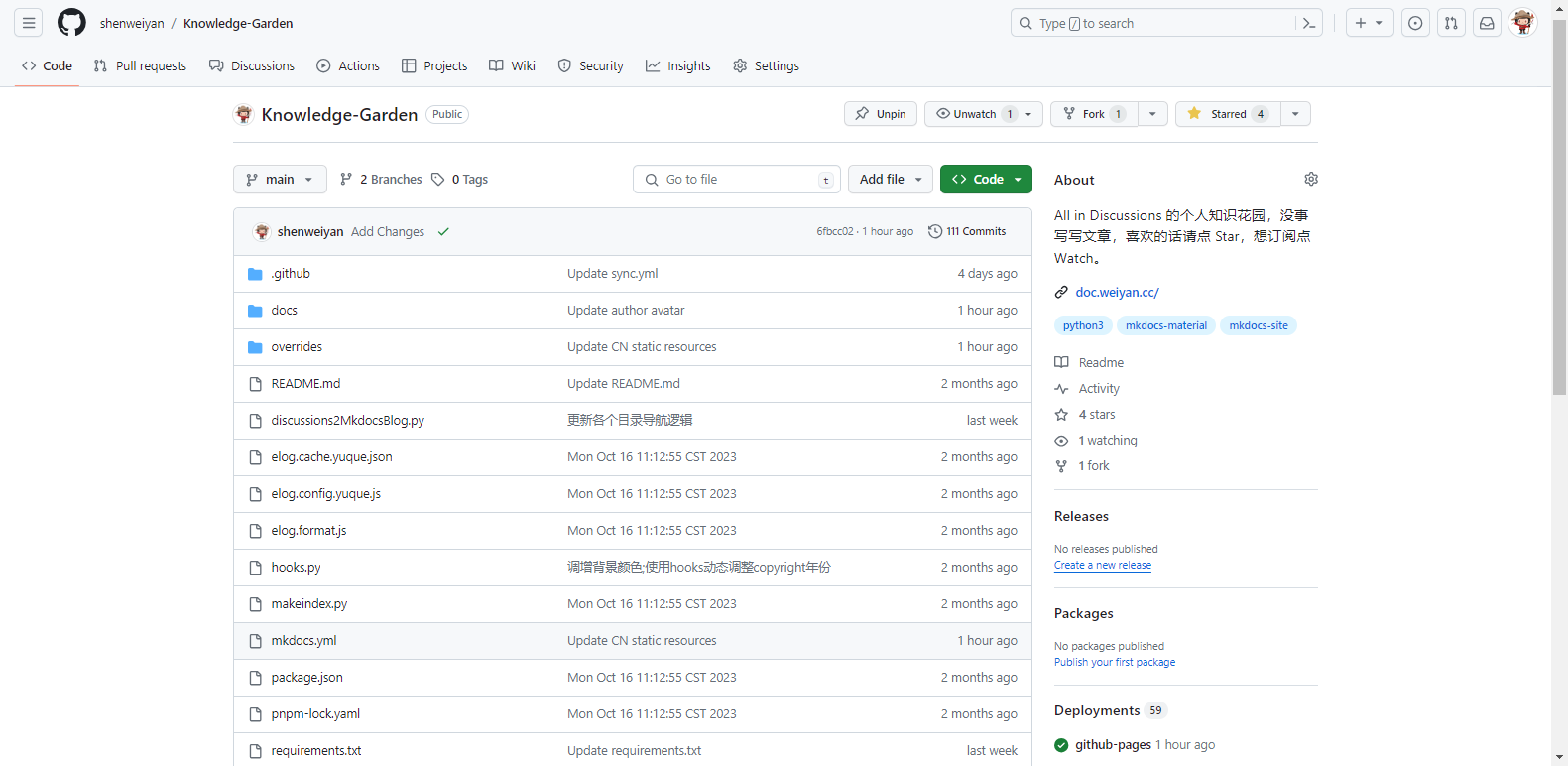Open 2 Branches list

[x=381, y=180]
